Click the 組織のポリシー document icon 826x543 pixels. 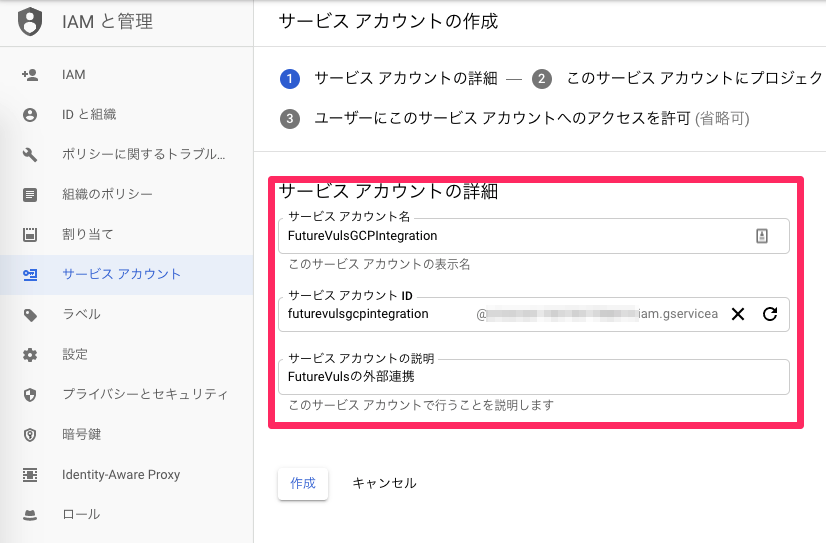tap(30, 194)
